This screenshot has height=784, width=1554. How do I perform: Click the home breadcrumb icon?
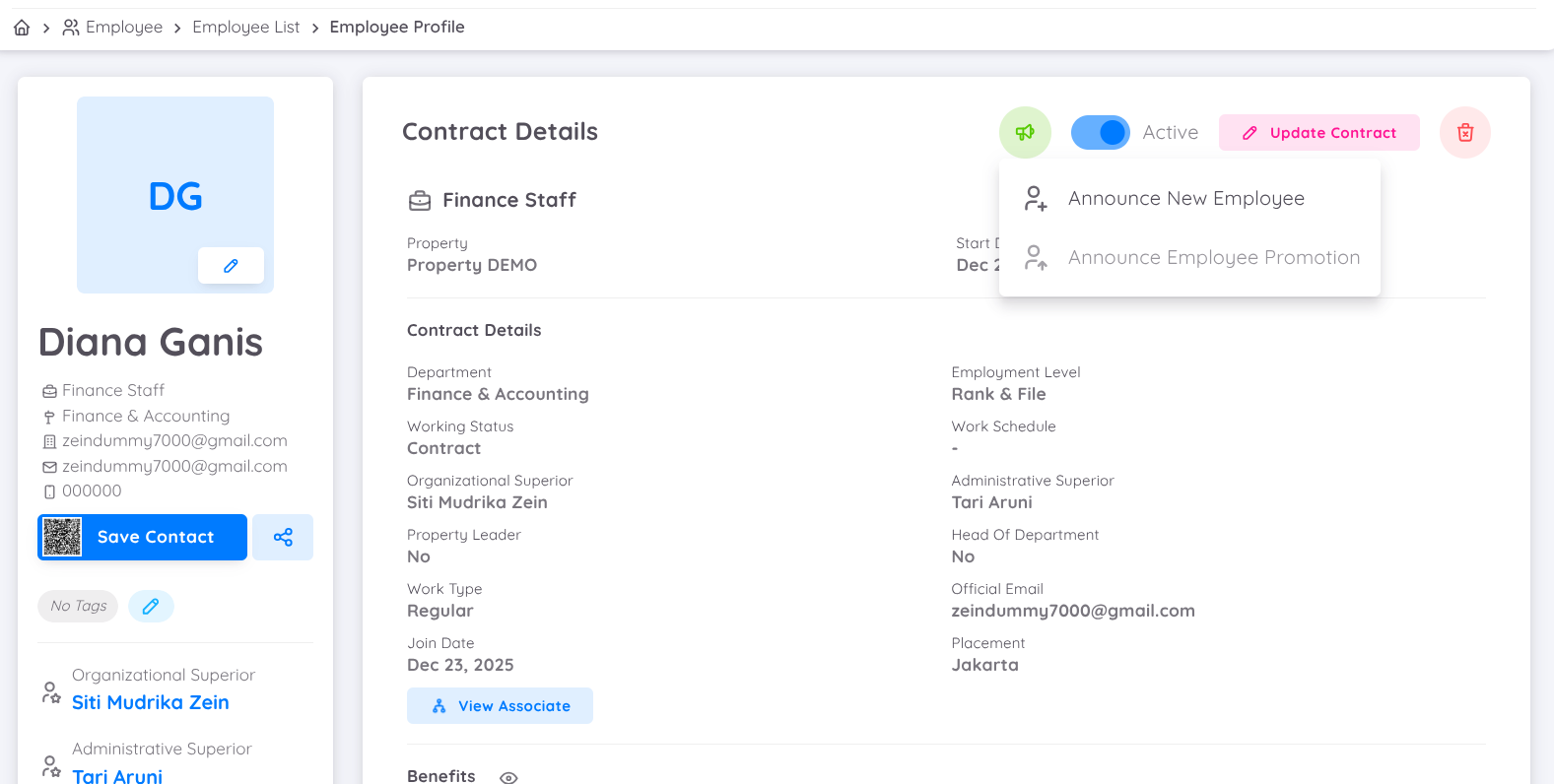pos(21,27)
